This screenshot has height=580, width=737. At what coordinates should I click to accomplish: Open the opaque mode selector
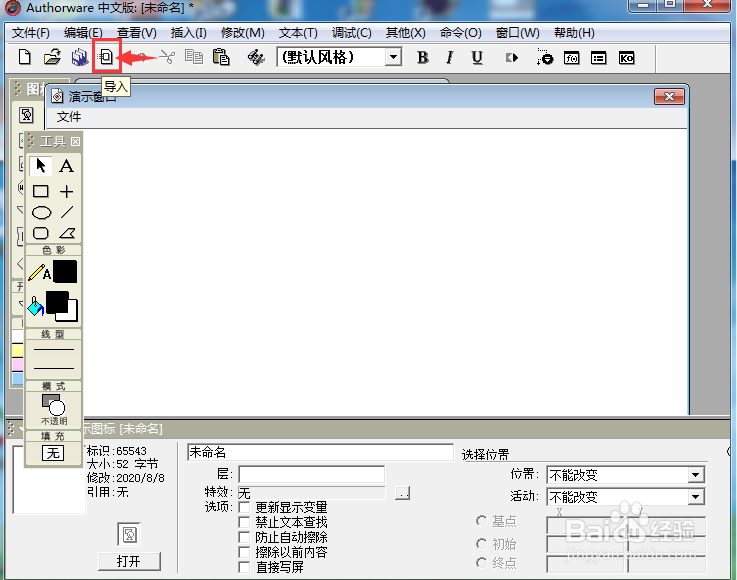click(54, 409)
